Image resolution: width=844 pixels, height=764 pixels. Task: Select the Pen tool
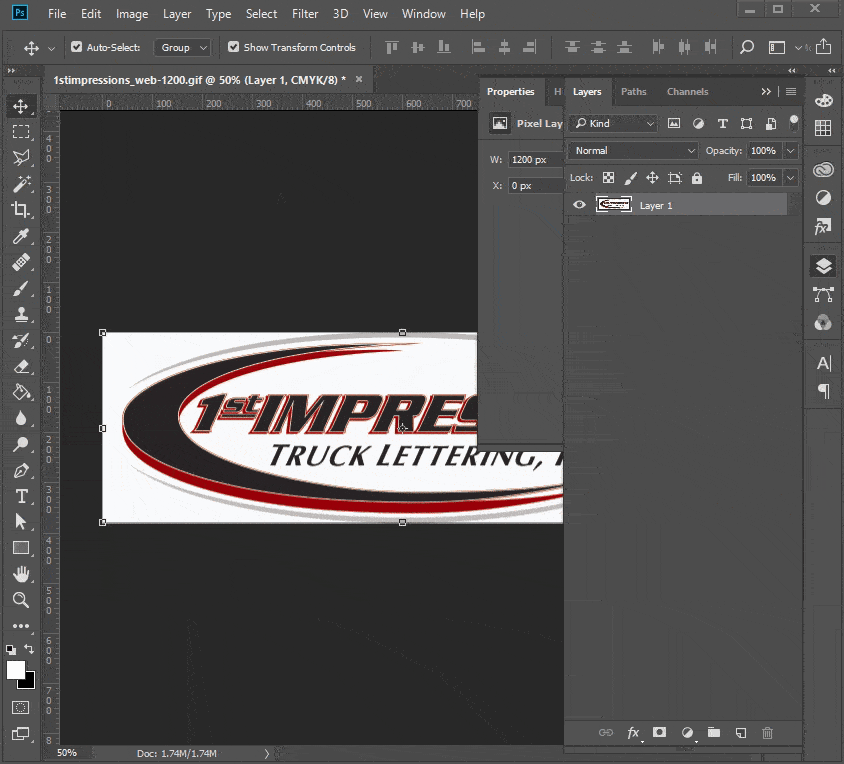tap(21, 471)
